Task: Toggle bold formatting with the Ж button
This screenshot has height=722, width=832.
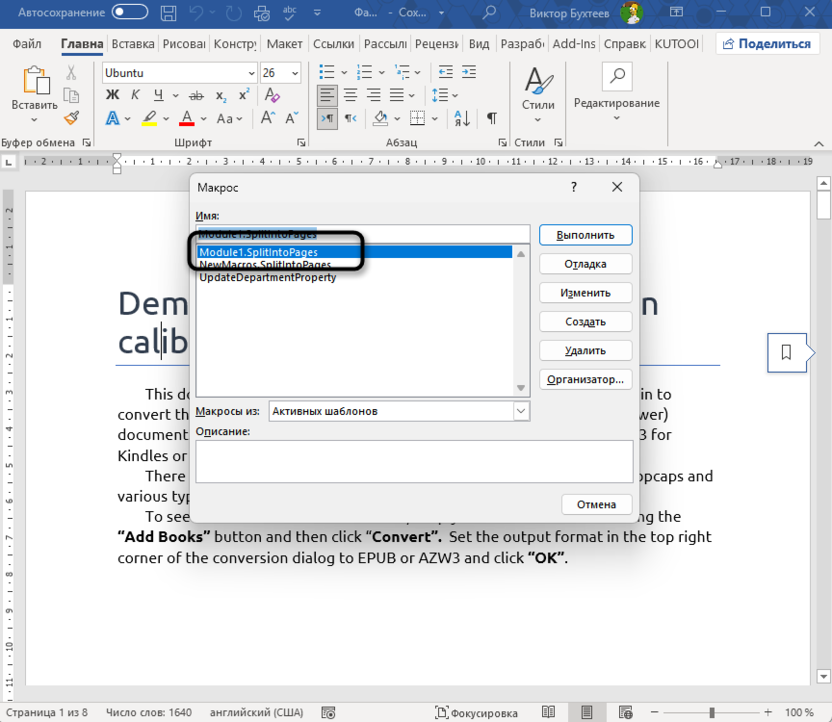Action: 112,96
